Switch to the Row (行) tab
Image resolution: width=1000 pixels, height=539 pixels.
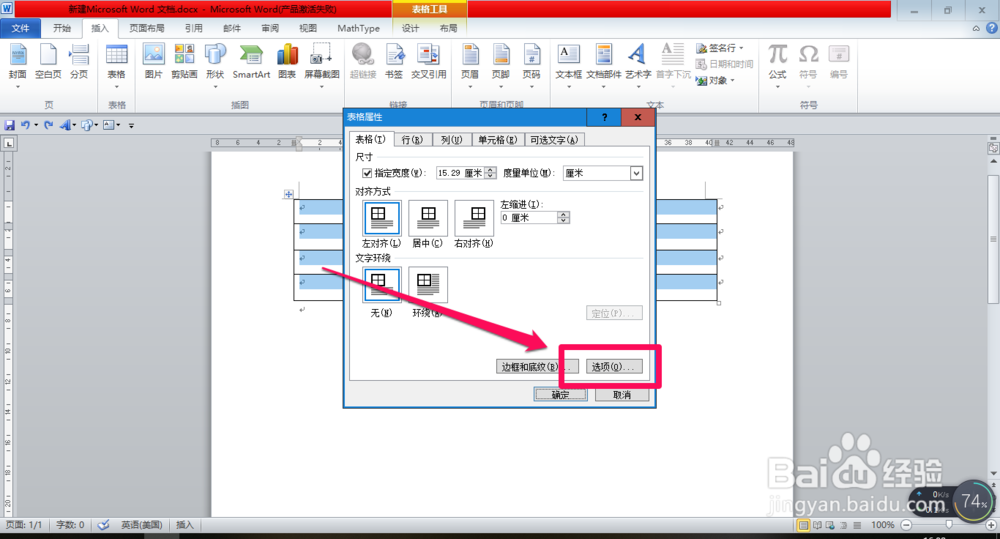[x=412, y=140]
